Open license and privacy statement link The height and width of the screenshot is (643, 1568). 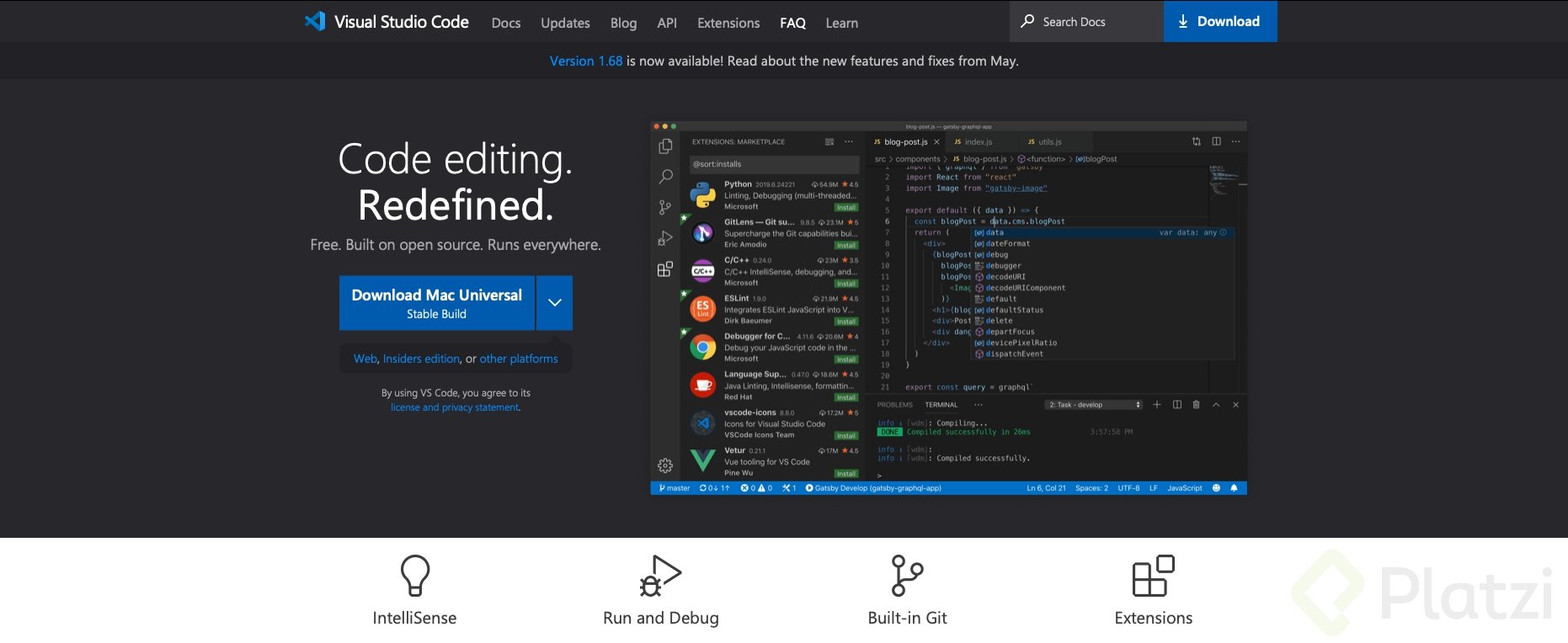click(x=456, y=407)
